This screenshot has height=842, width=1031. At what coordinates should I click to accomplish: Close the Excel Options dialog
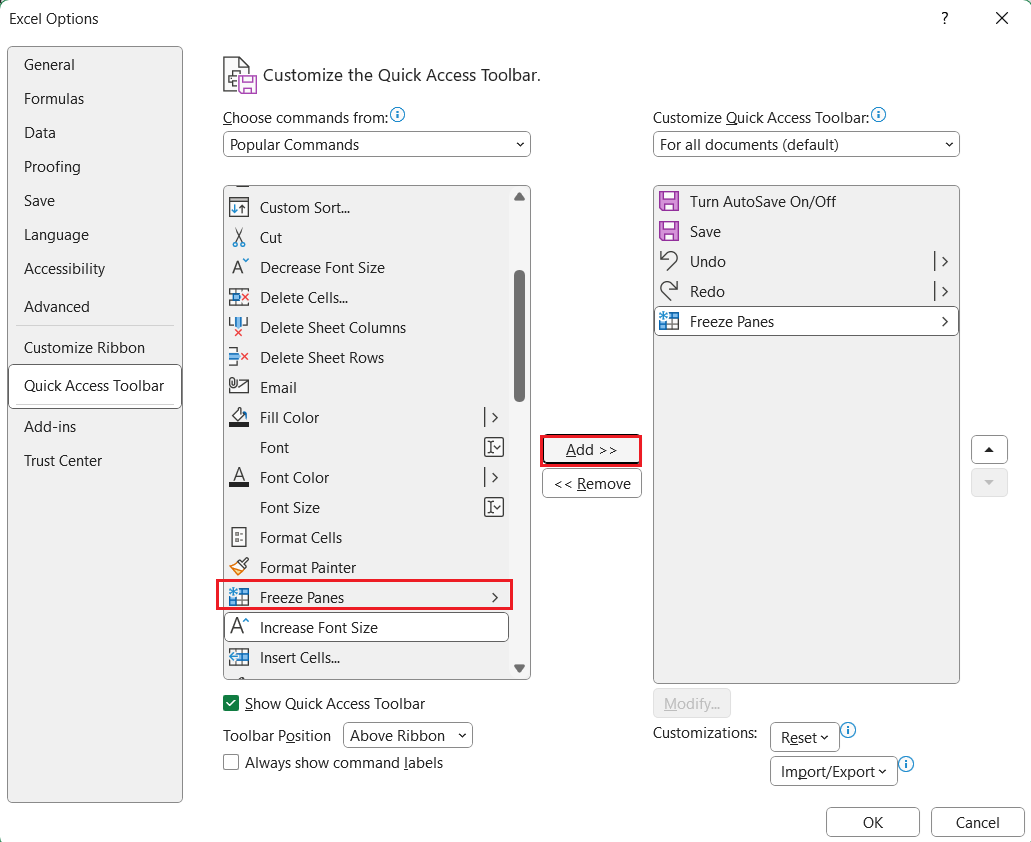pos(1002,18)
